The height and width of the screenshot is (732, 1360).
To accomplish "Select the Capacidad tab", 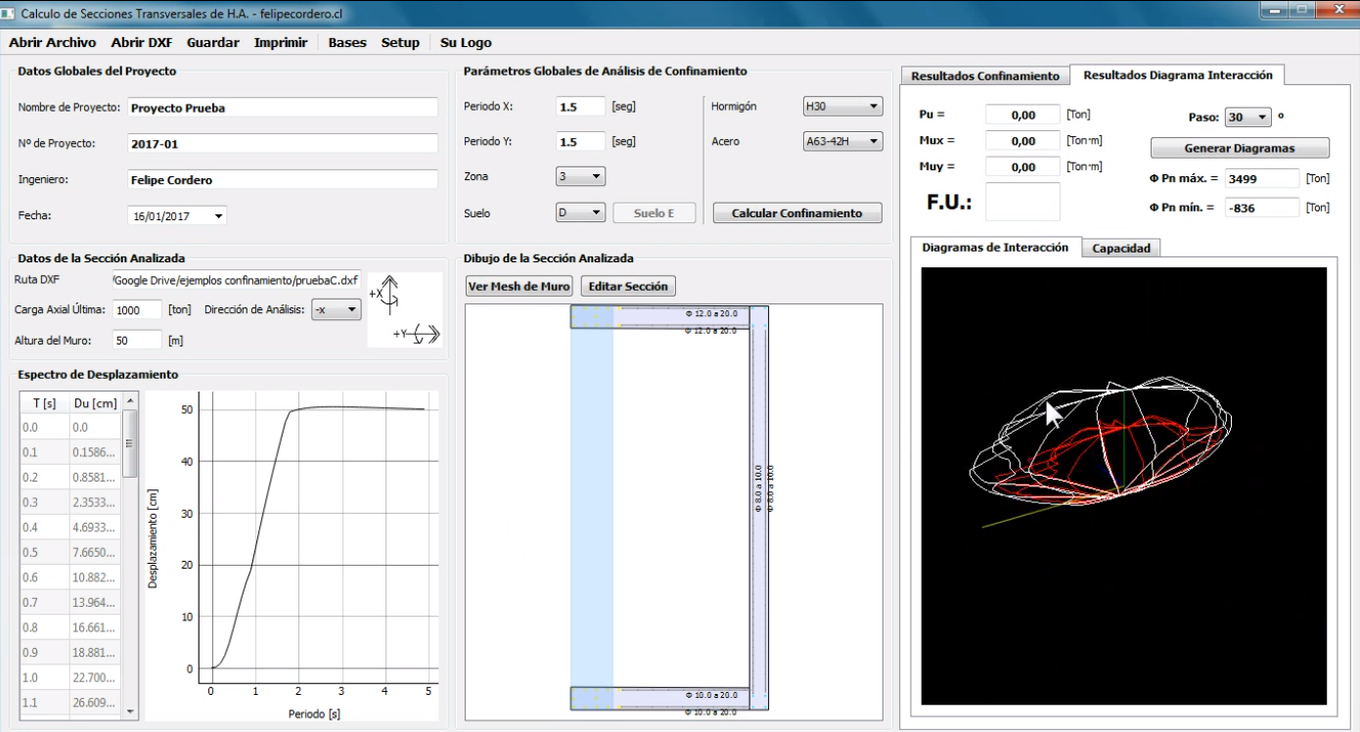I will pos(1121,248).
